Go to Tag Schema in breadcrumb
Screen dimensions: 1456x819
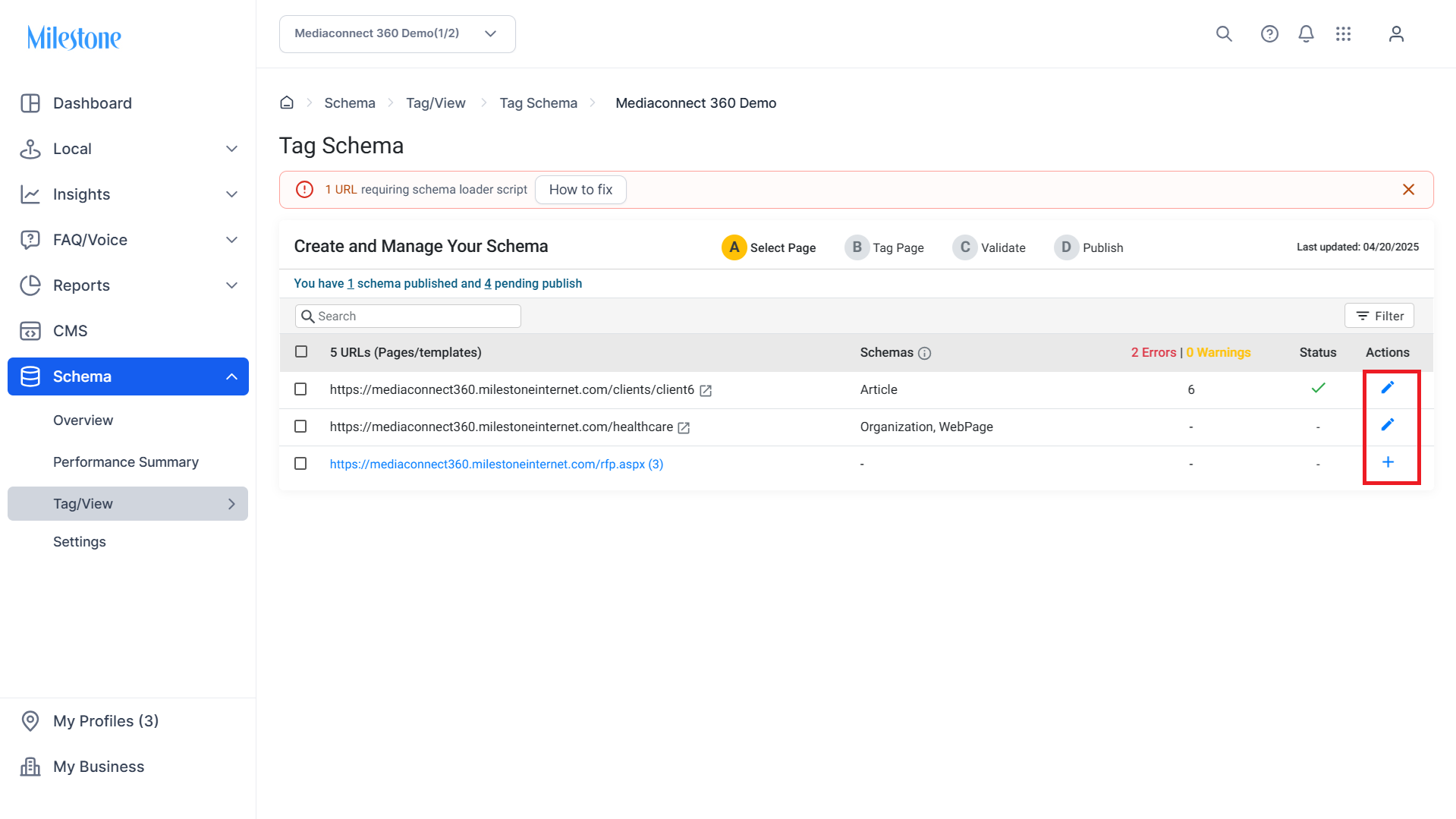pyautogui.click(x=539, y=102)
